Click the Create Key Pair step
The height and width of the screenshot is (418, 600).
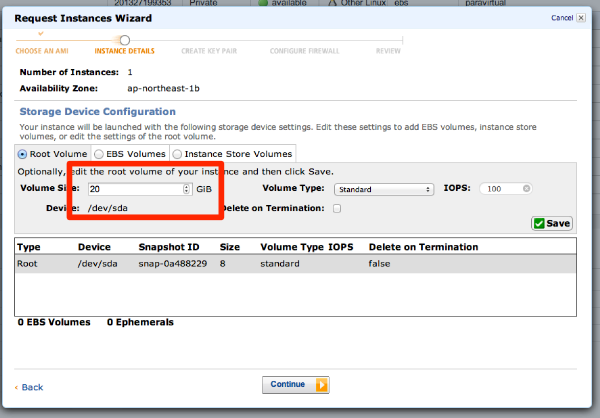(x=209, y=51)
